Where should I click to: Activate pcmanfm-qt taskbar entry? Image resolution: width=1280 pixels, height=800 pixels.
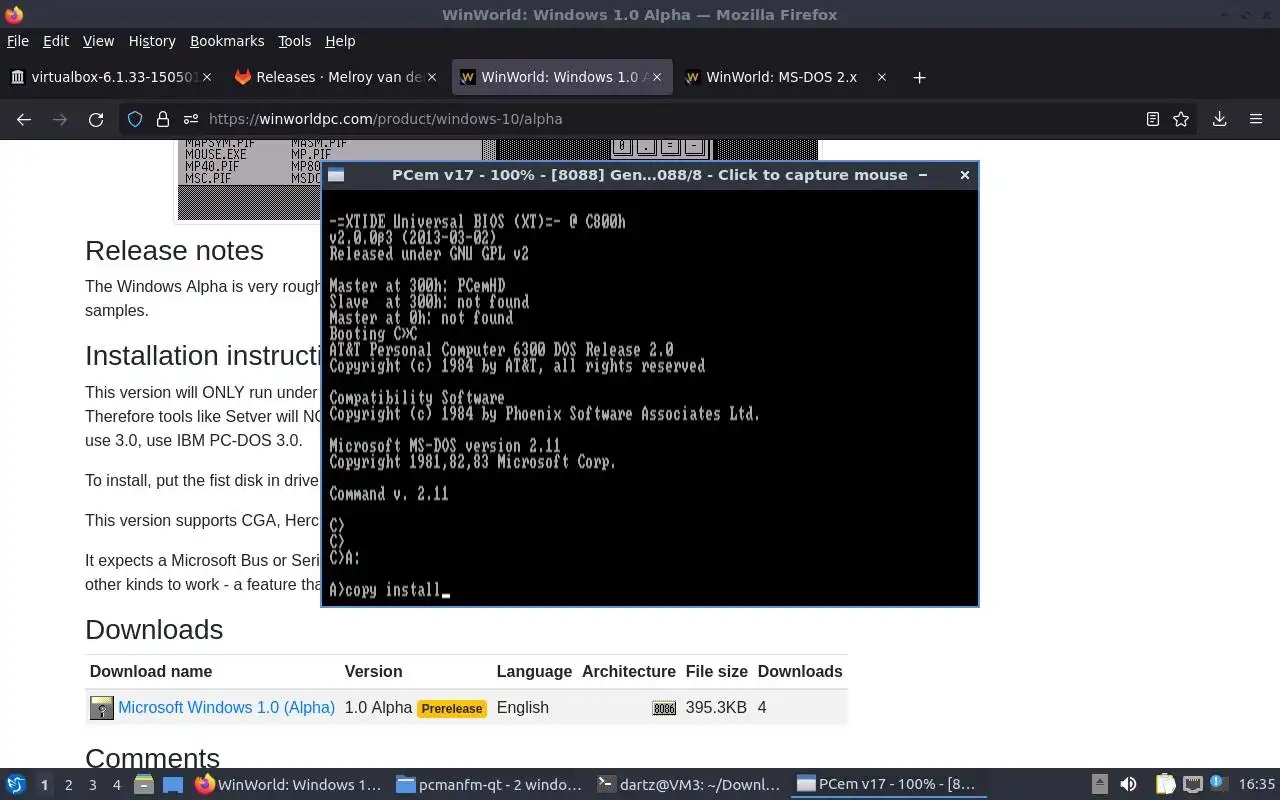click(489, 784)
